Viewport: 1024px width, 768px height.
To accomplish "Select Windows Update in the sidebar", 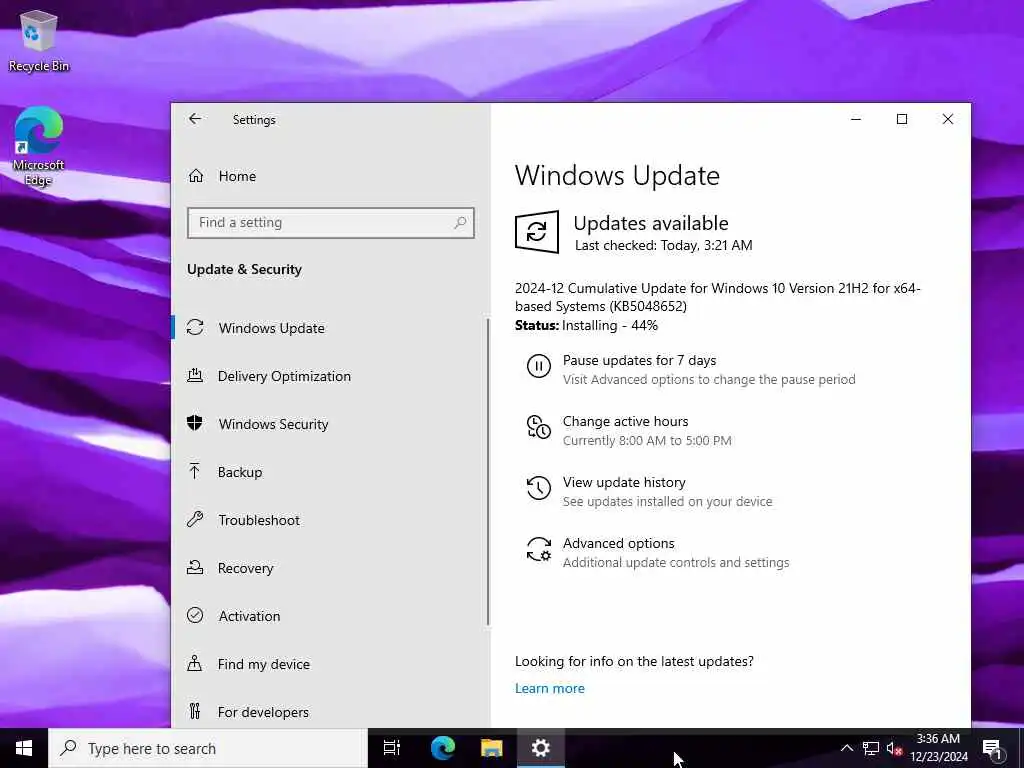I will 330,328.
